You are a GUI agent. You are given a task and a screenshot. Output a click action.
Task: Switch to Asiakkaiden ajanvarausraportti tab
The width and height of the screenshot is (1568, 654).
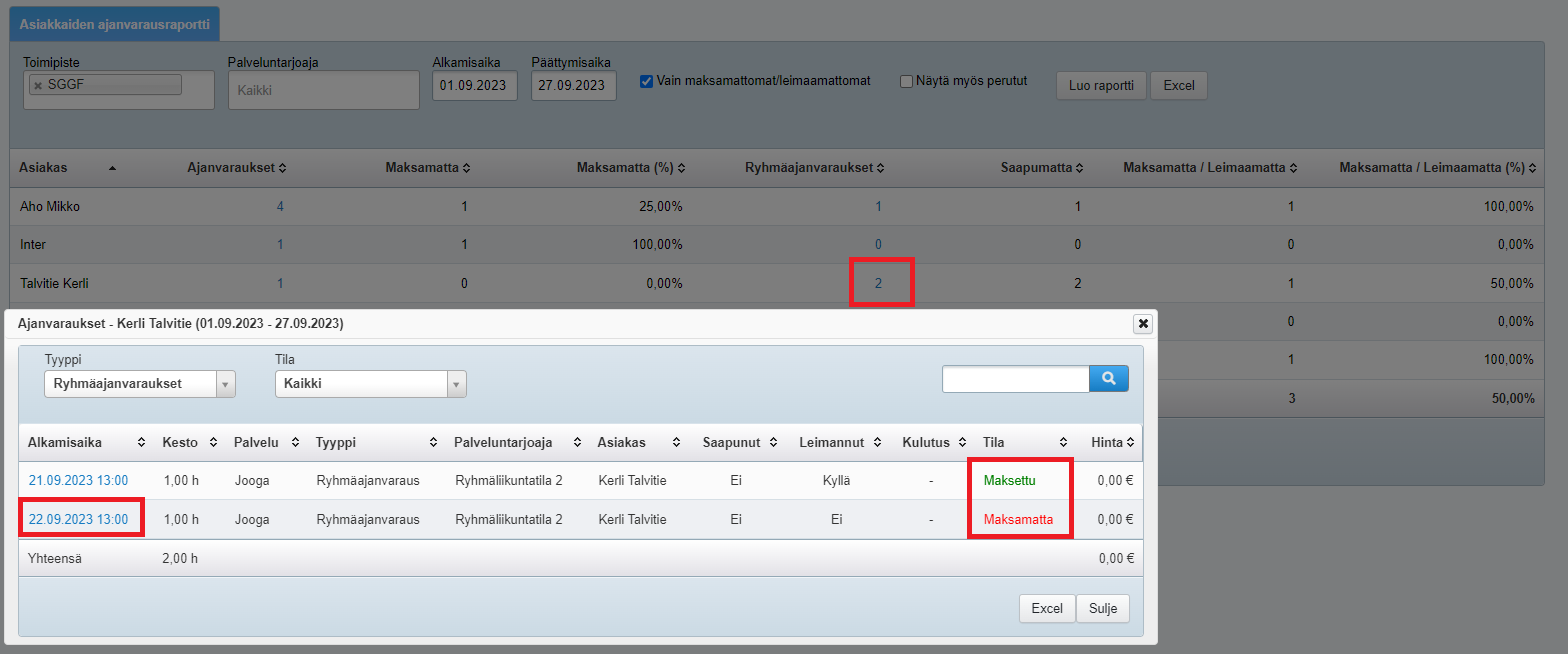coord(115,23)
